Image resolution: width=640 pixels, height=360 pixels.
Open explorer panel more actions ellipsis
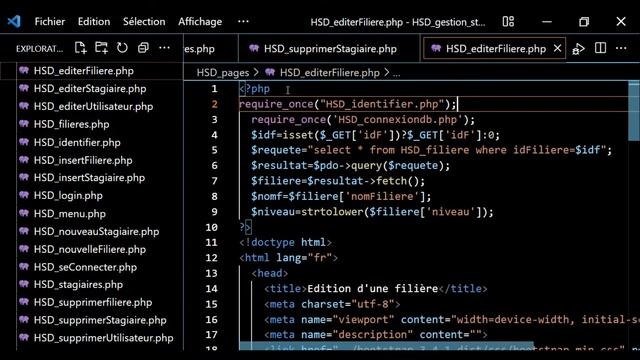(164, 48)
